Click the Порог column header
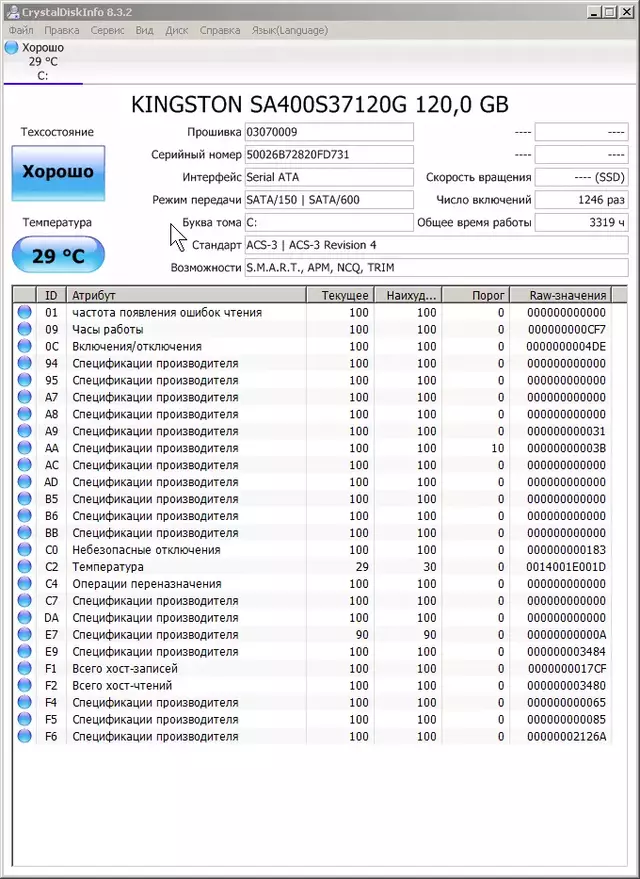The image size is (640, 879). coord(476,295)
